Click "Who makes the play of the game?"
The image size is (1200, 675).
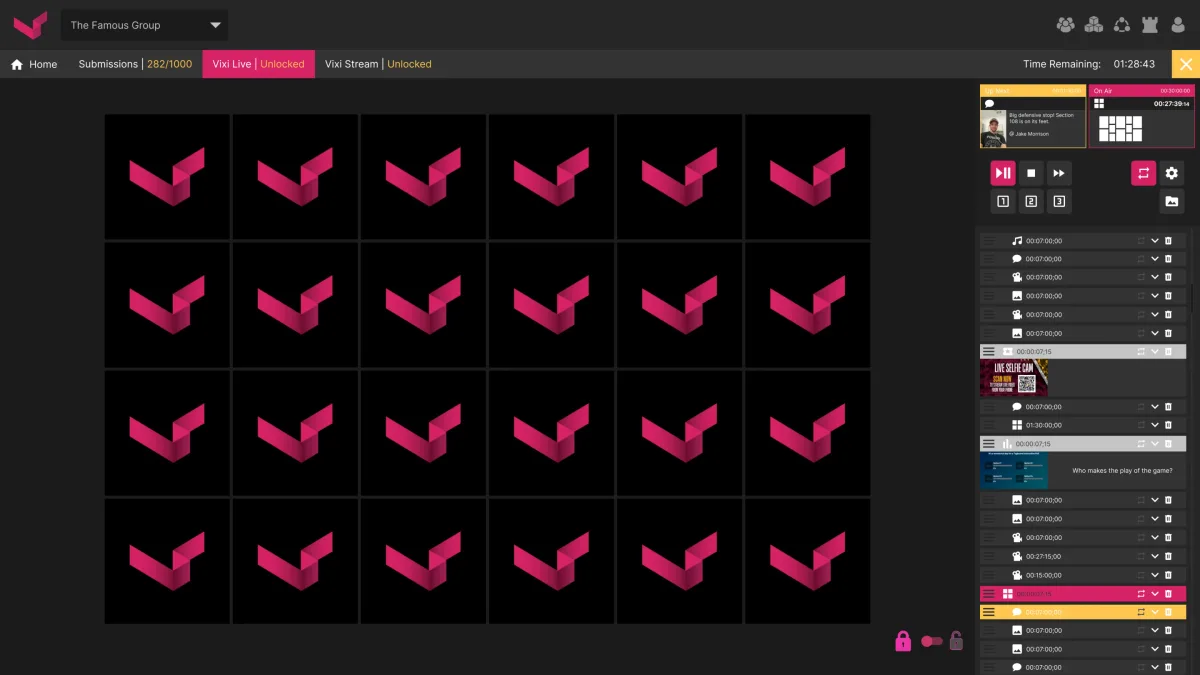(1122, 470)
